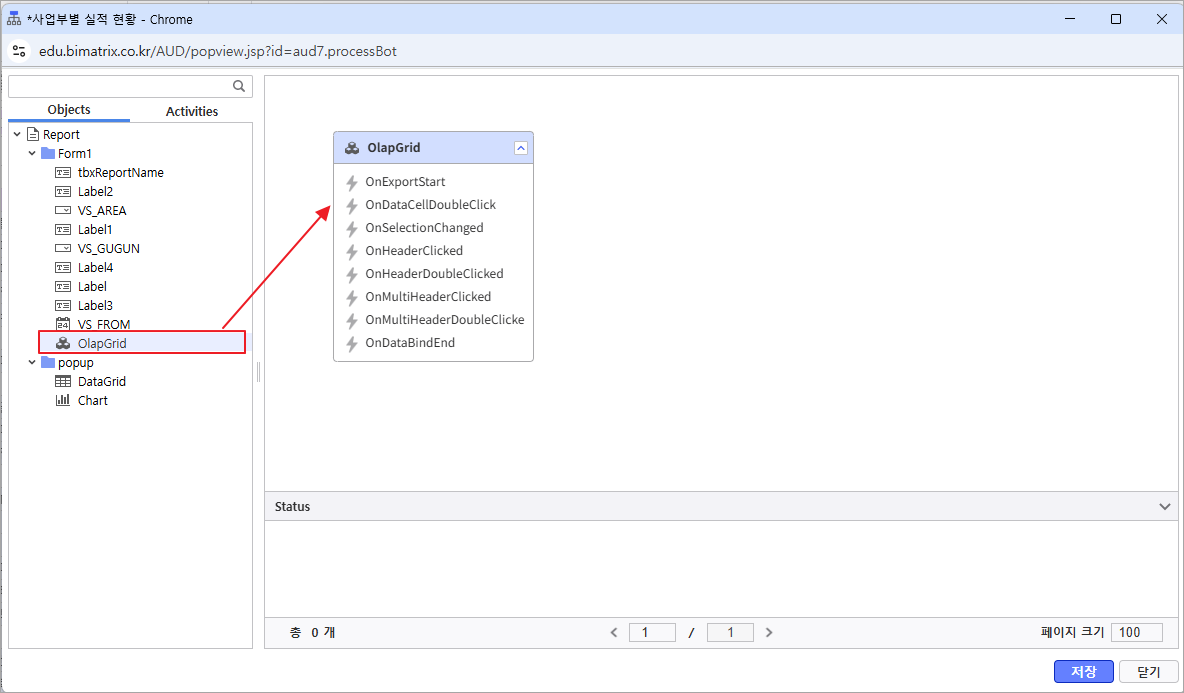Viewport: 1184px width, 693px height.
Task: Click the 페이지 크기 page size field
Action: point(1136,632)
